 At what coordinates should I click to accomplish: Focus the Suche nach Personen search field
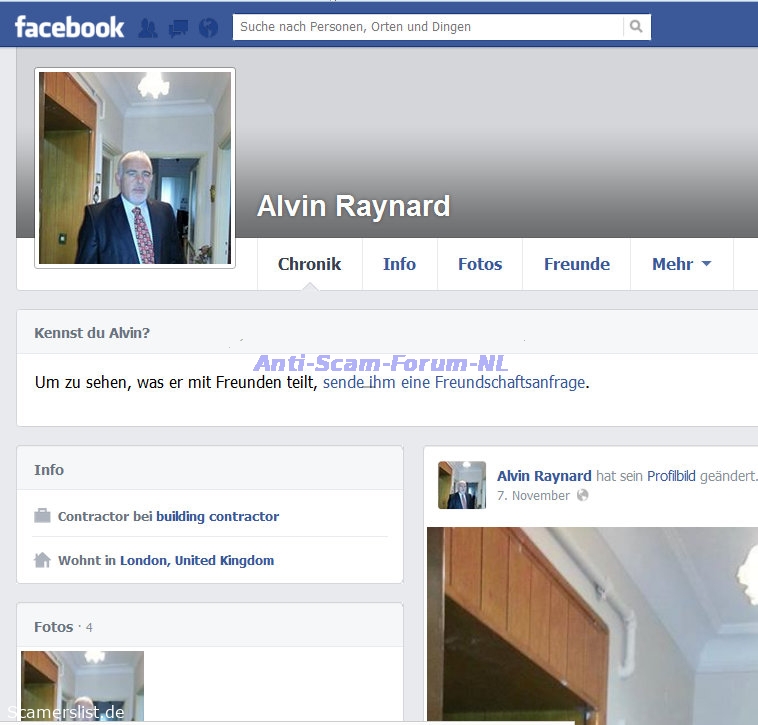tap(430, 27)
